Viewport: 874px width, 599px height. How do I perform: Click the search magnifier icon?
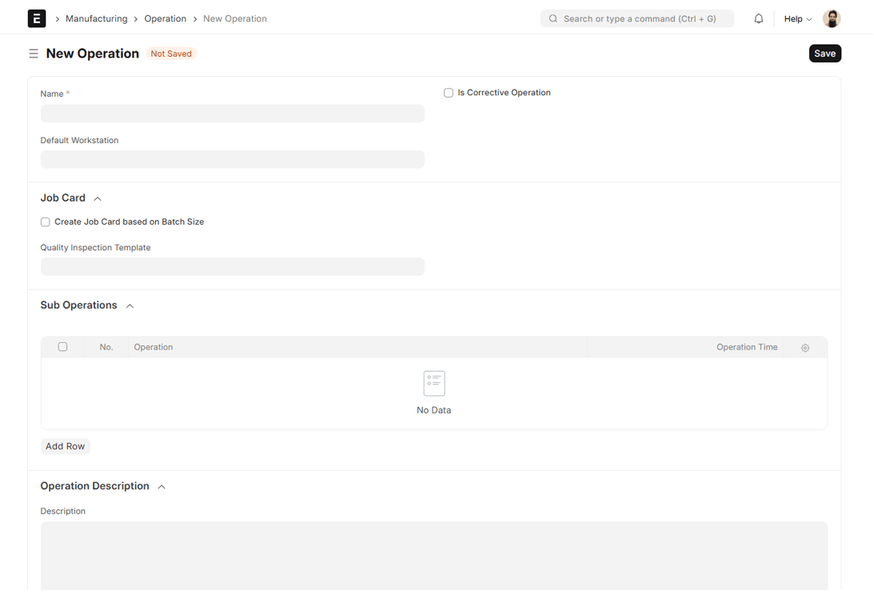pos(553,18)
